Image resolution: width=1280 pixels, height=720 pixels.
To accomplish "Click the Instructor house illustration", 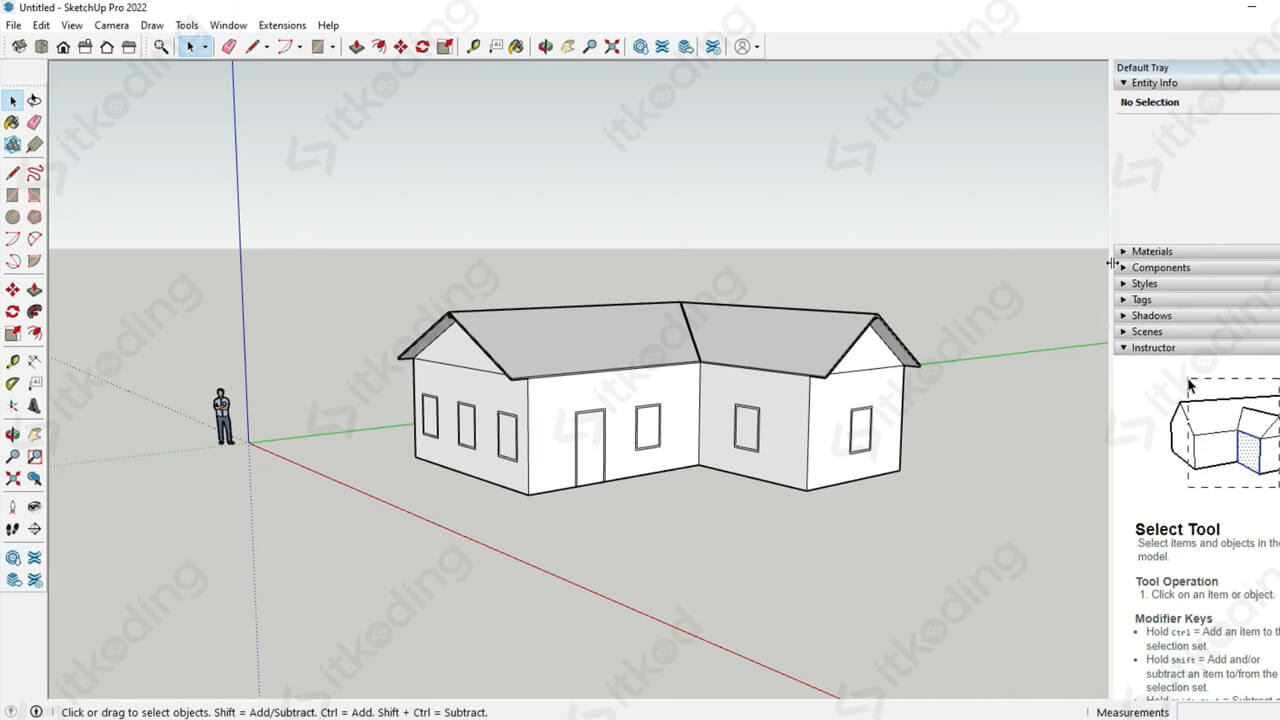I will pos(1225,432).
